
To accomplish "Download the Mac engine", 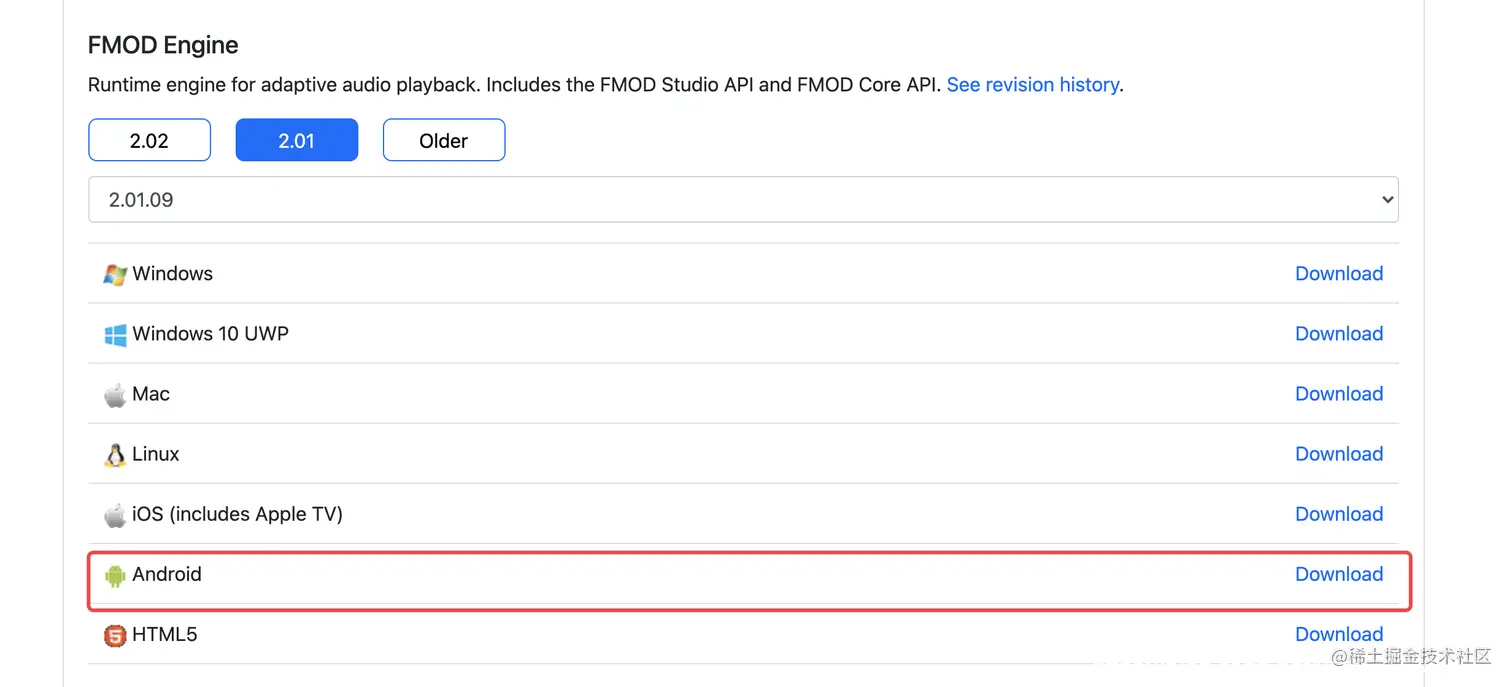I will (1338, 394).
